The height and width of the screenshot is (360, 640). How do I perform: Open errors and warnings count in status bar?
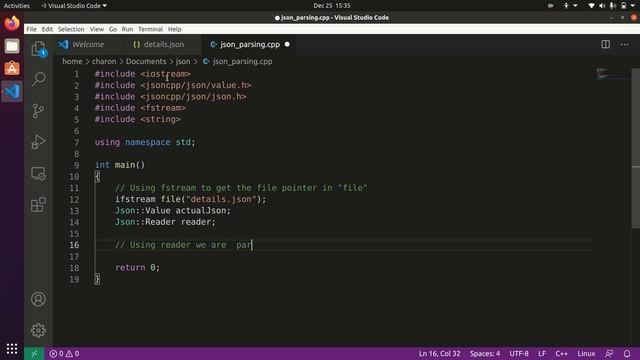(x=64, y=353)
